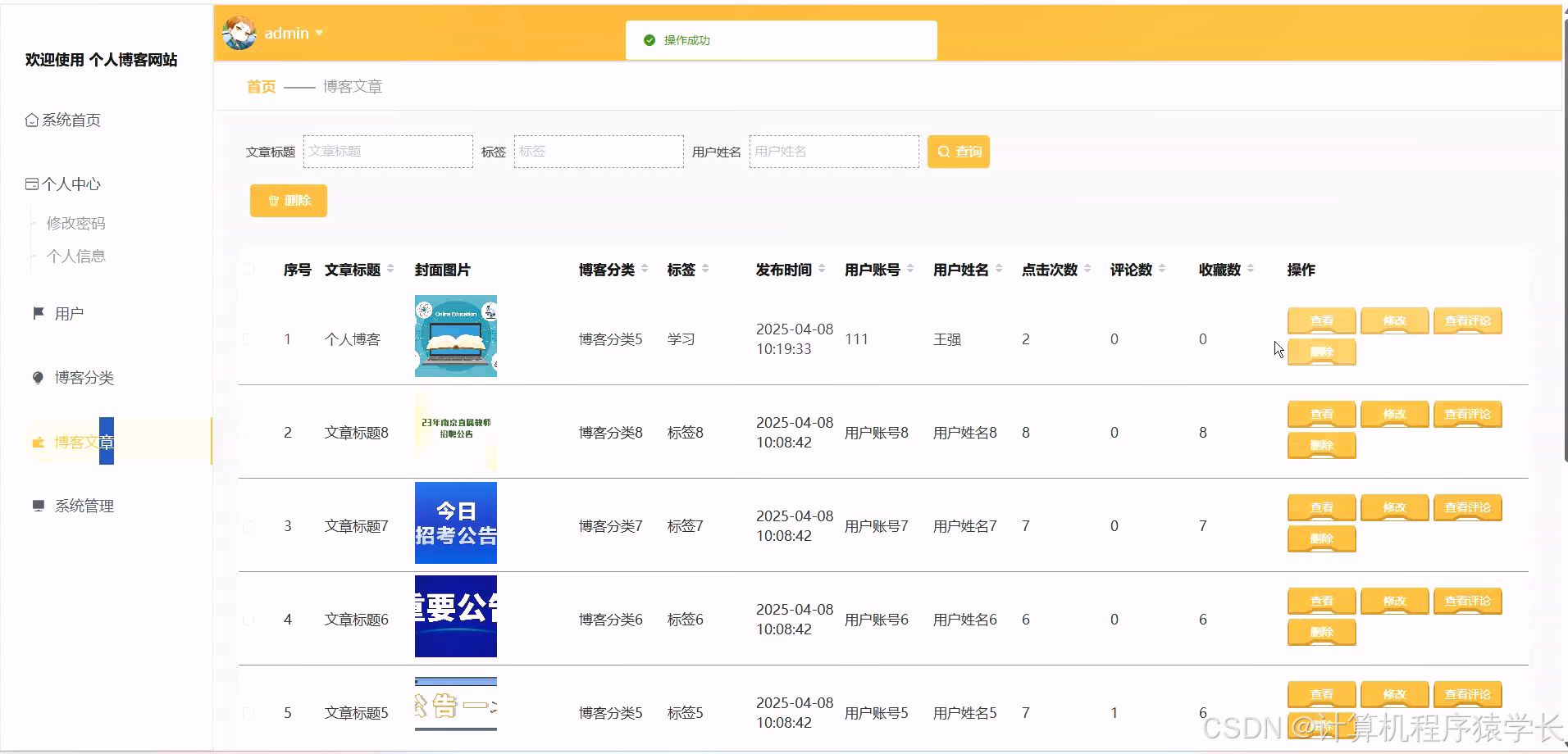Click the home icon beside 系统首页

point(32,120)
